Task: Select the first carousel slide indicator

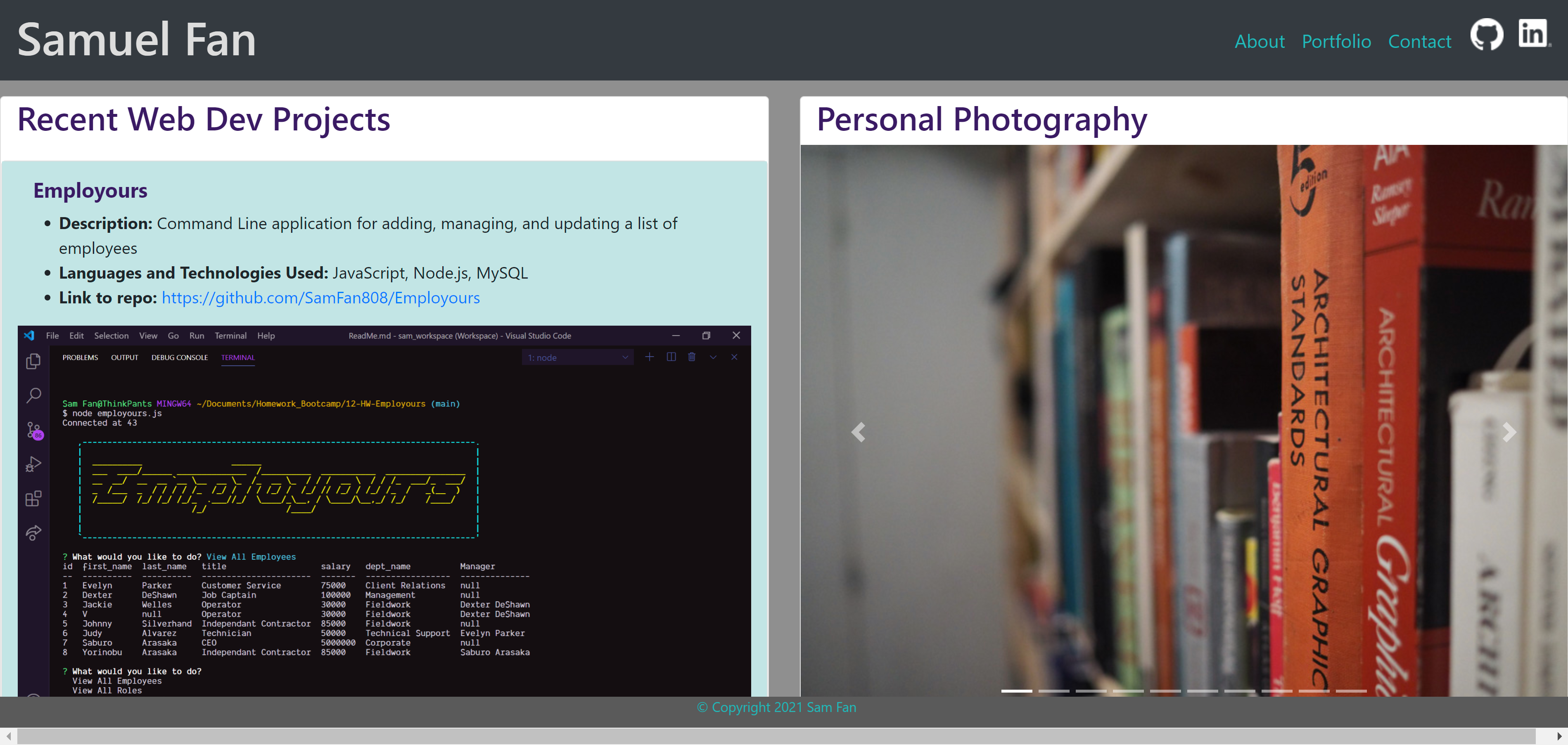Action: pos(1017,691)
